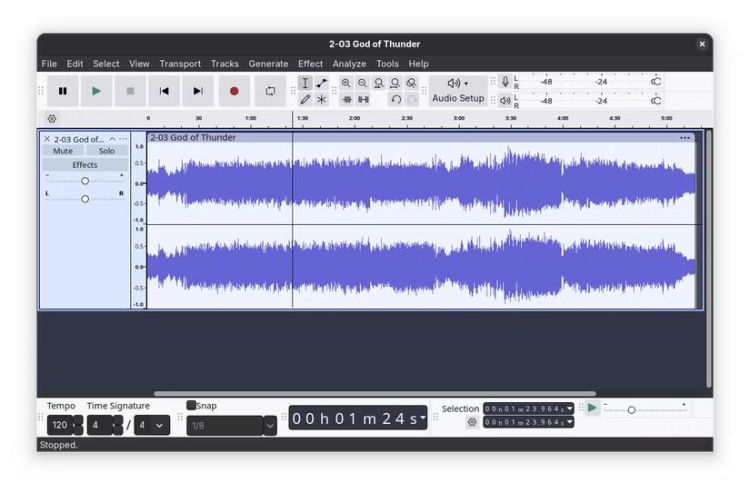Click the Undo arrow icon

(396, 100)
